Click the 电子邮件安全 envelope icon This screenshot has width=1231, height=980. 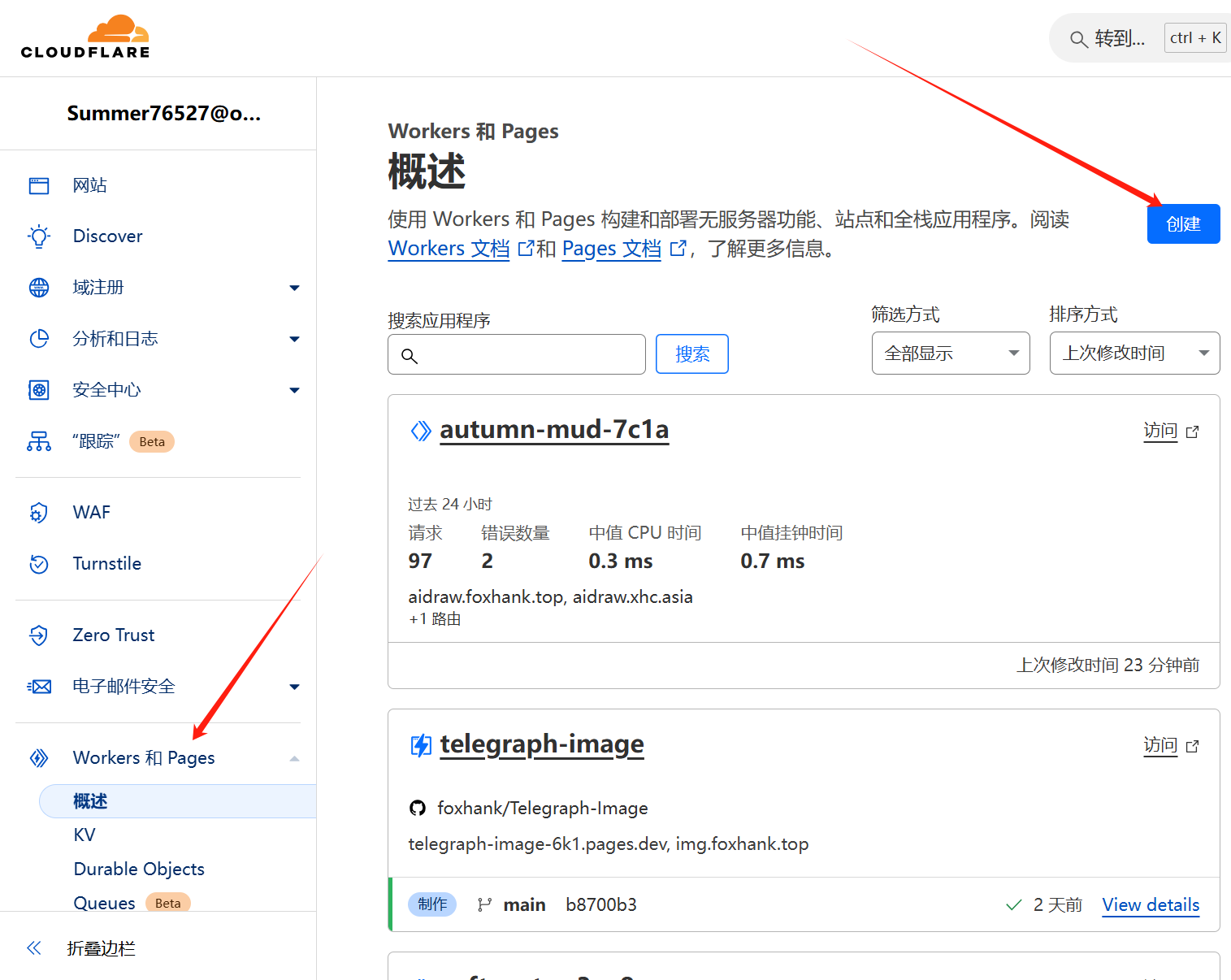(39, 687)
